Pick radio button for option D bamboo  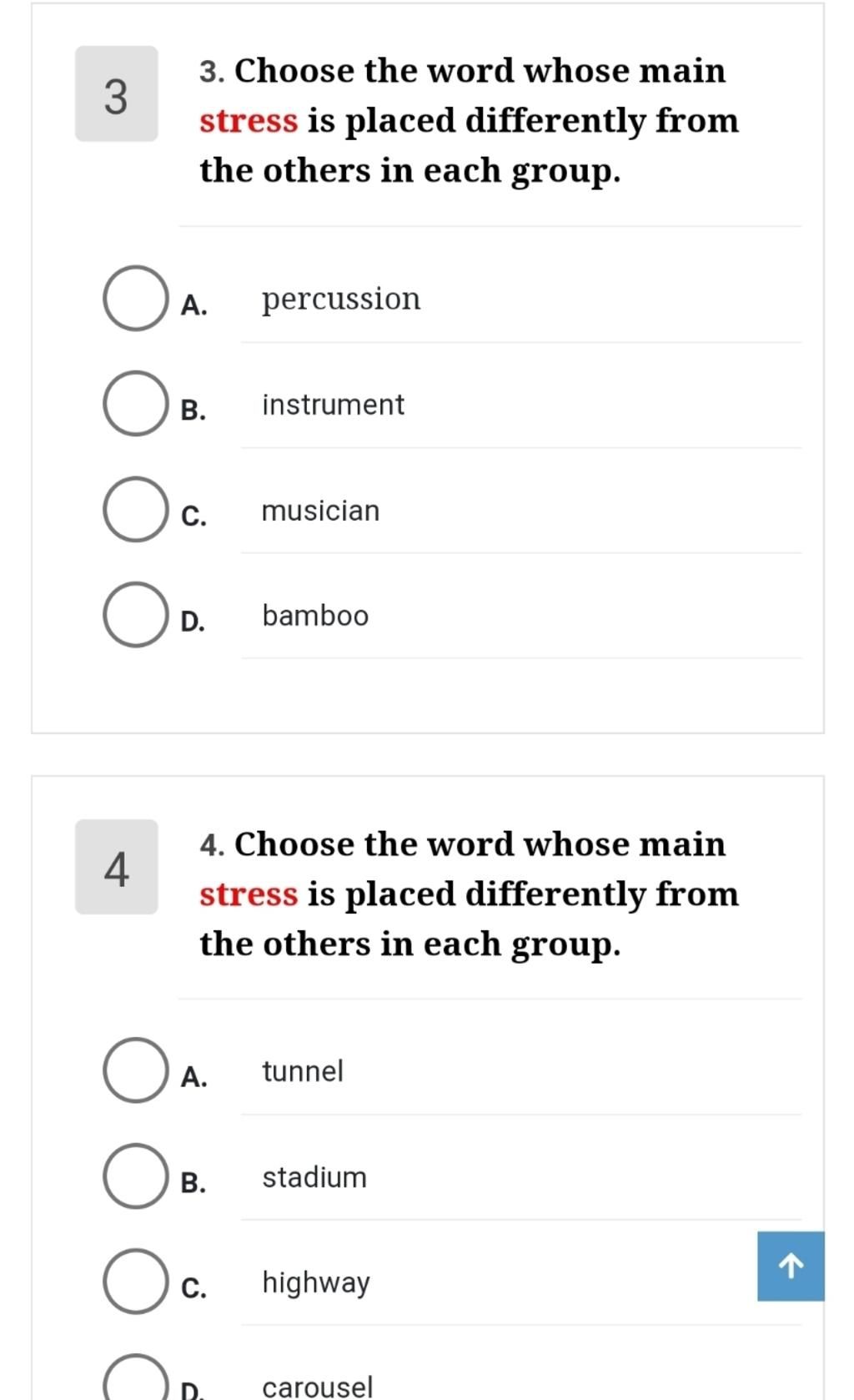point(135,615)
